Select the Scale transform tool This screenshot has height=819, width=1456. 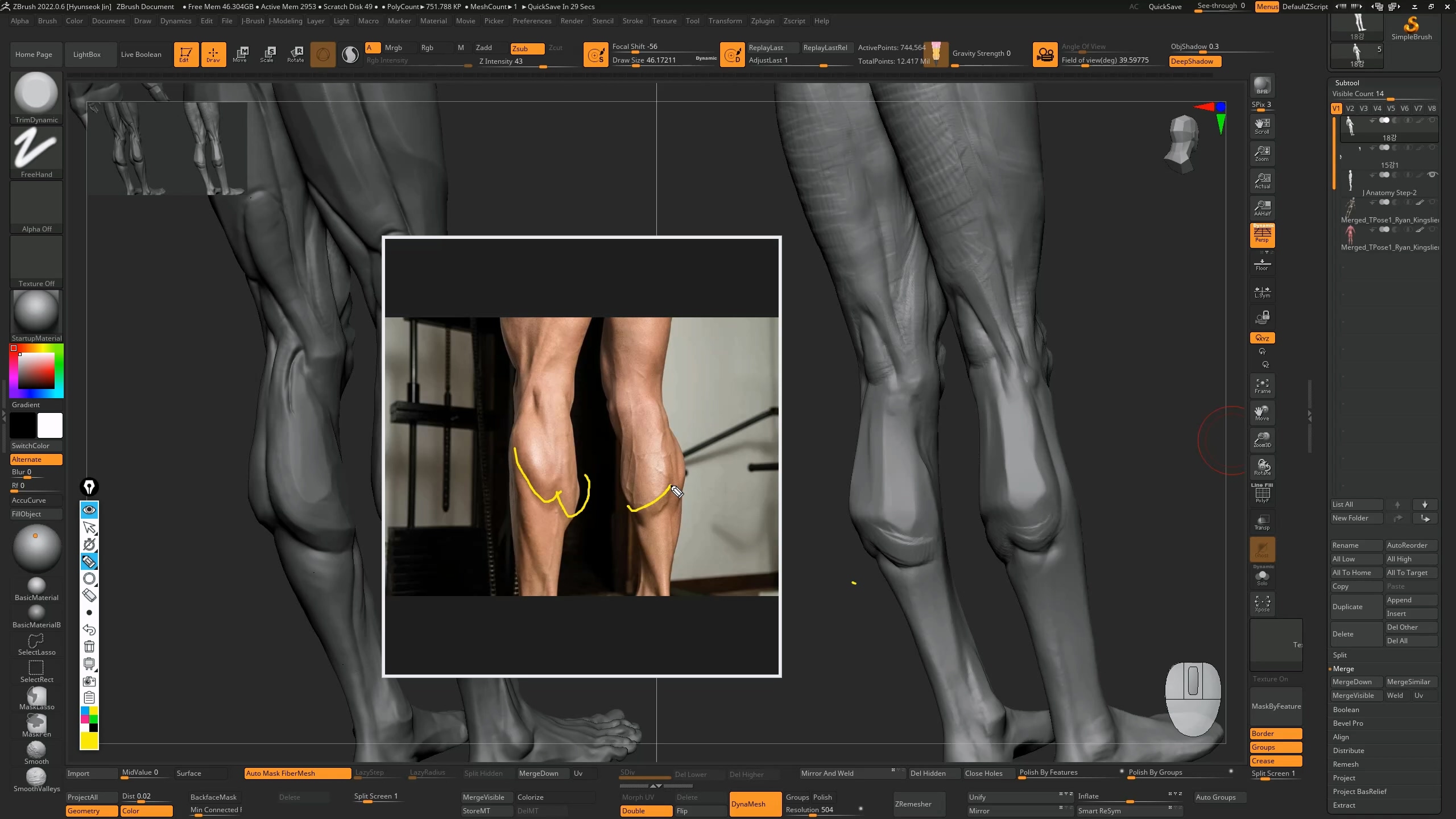point(267,54)
